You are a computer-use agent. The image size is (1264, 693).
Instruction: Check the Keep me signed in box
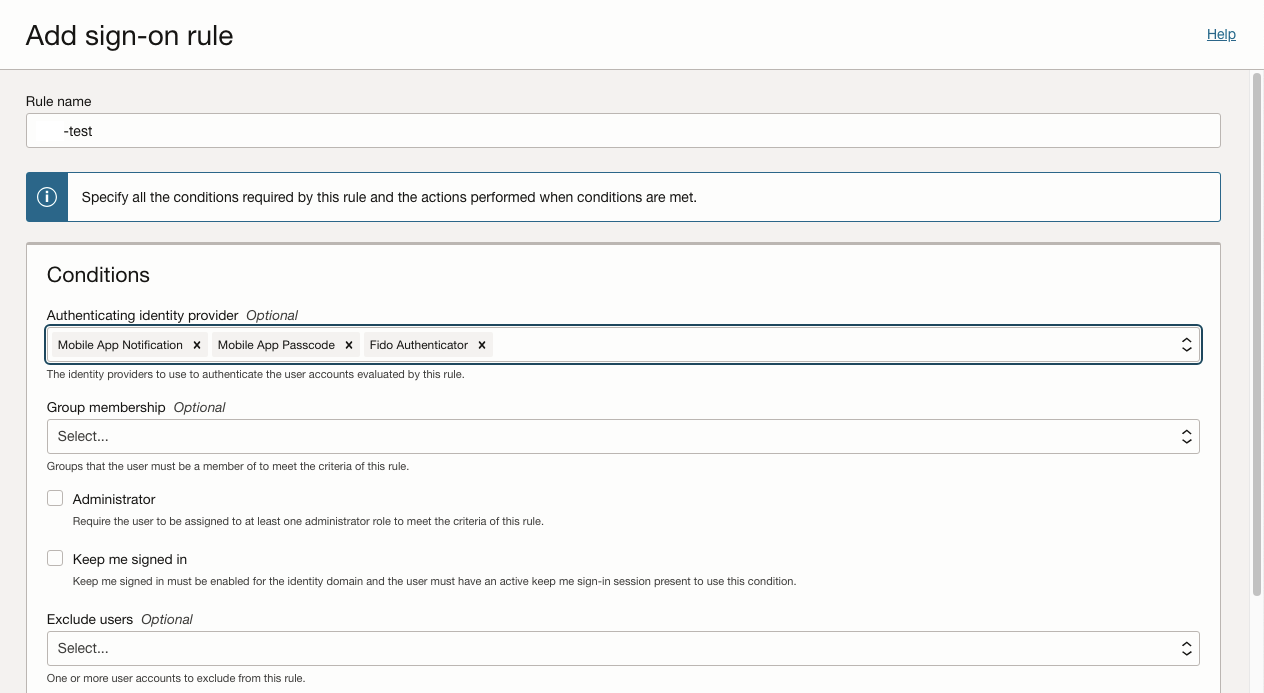click(55, 558)
